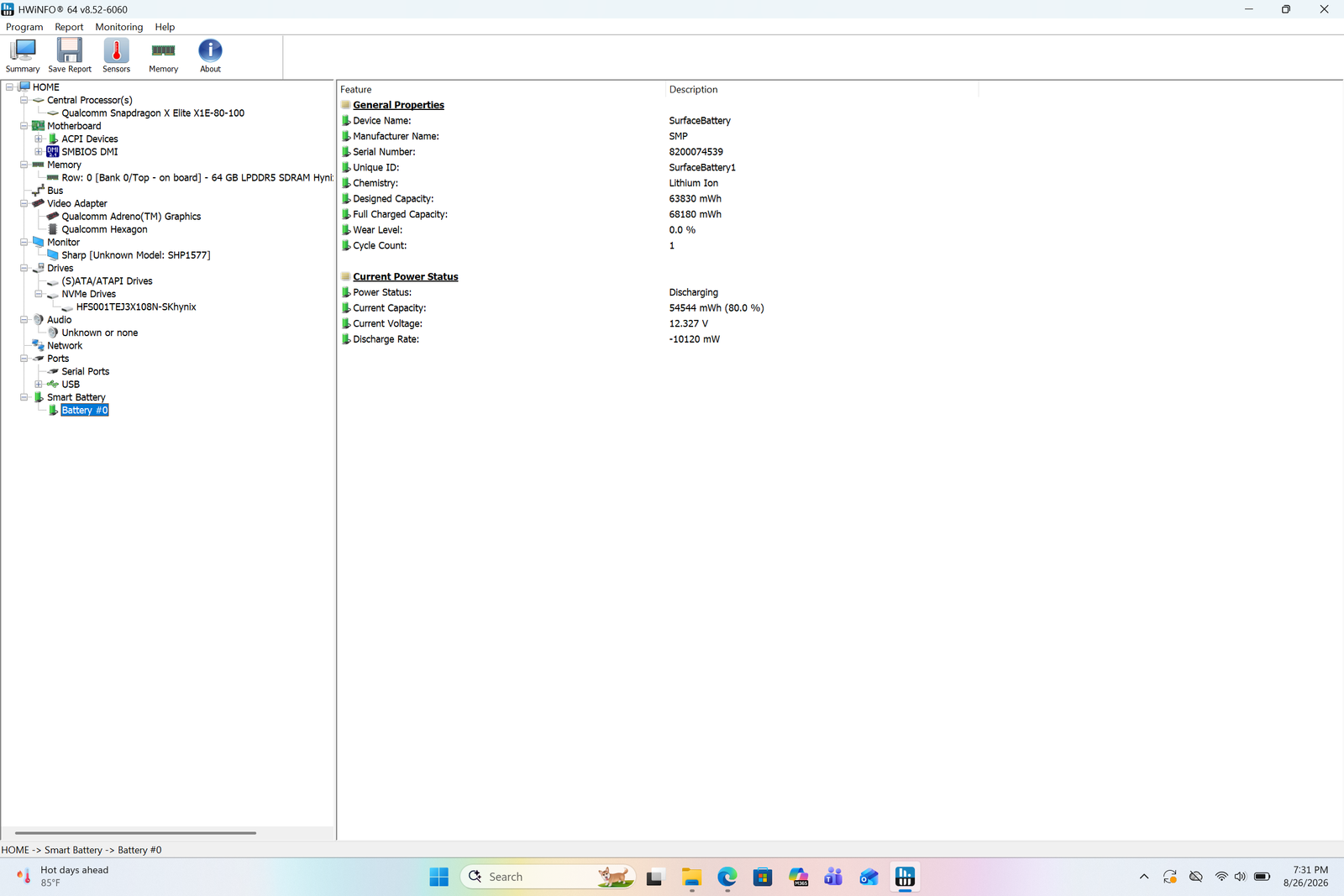This screenshot has height=896, width=1344.
Task: Click the 54544 mWh (80.0 %) value
Action: [717, 308]
